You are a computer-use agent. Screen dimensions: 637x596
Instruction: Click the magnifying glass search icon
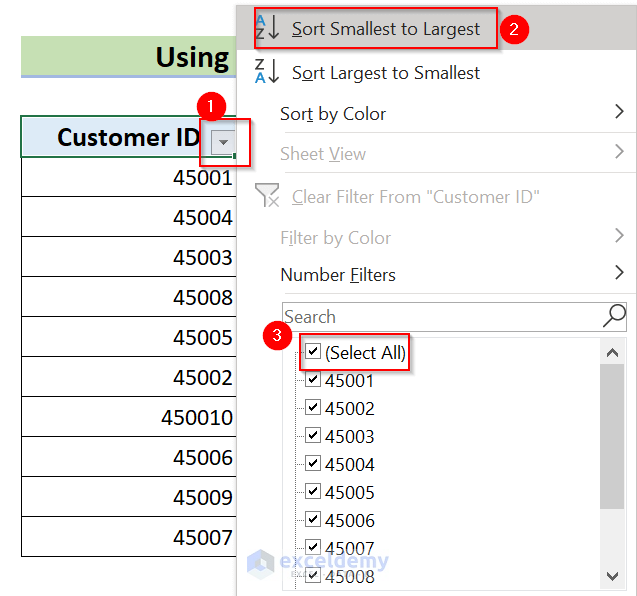tap(614, 317)
